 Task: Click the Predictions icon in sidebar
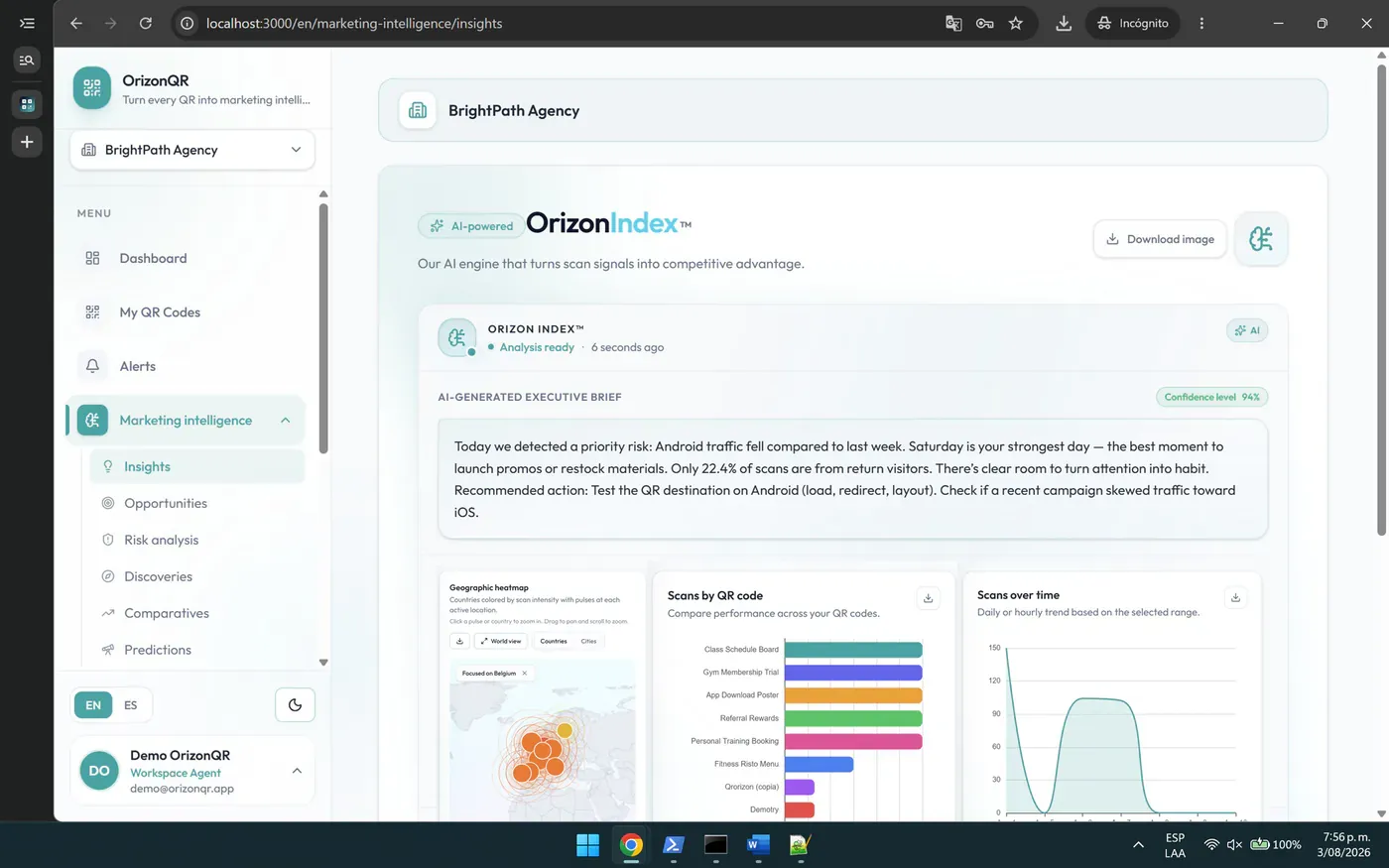tap(108, 650)
